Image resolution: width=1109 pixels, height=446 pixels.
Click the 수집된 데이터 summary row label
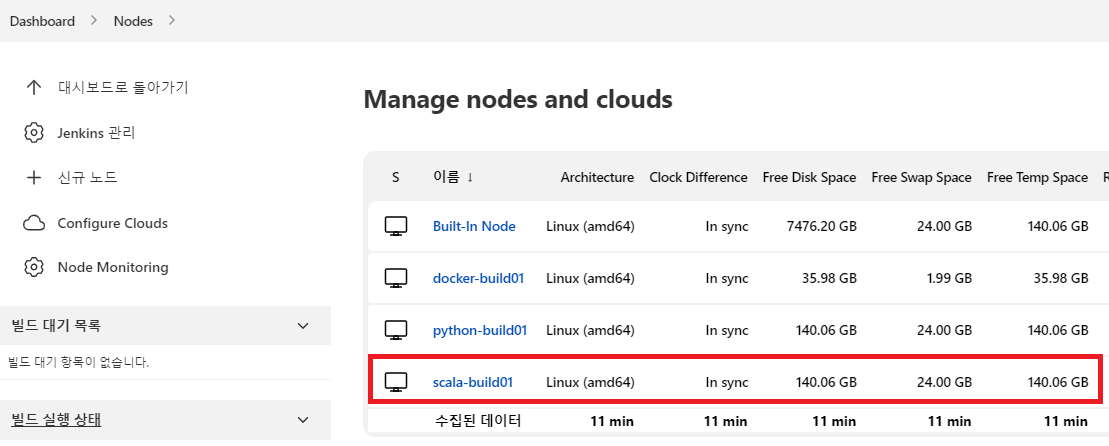coord(478,421)
